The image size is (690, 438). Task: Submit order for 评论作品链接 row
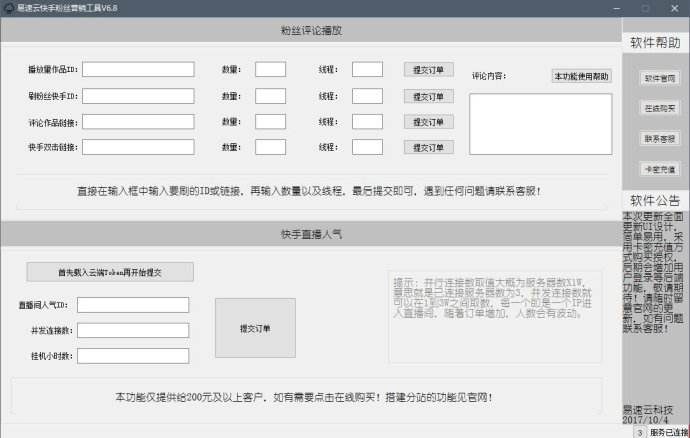429,122
